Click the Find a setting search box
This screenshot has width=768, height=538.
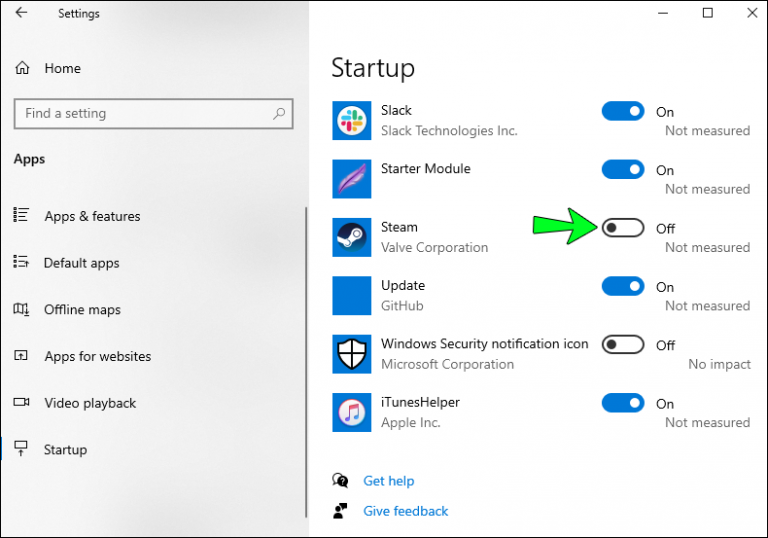click(x=153, y=114)
